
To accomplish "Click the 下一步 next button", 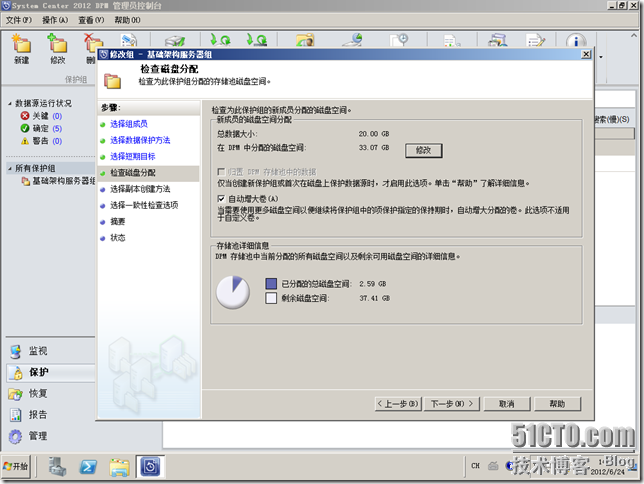I will [x=452, y=404].
